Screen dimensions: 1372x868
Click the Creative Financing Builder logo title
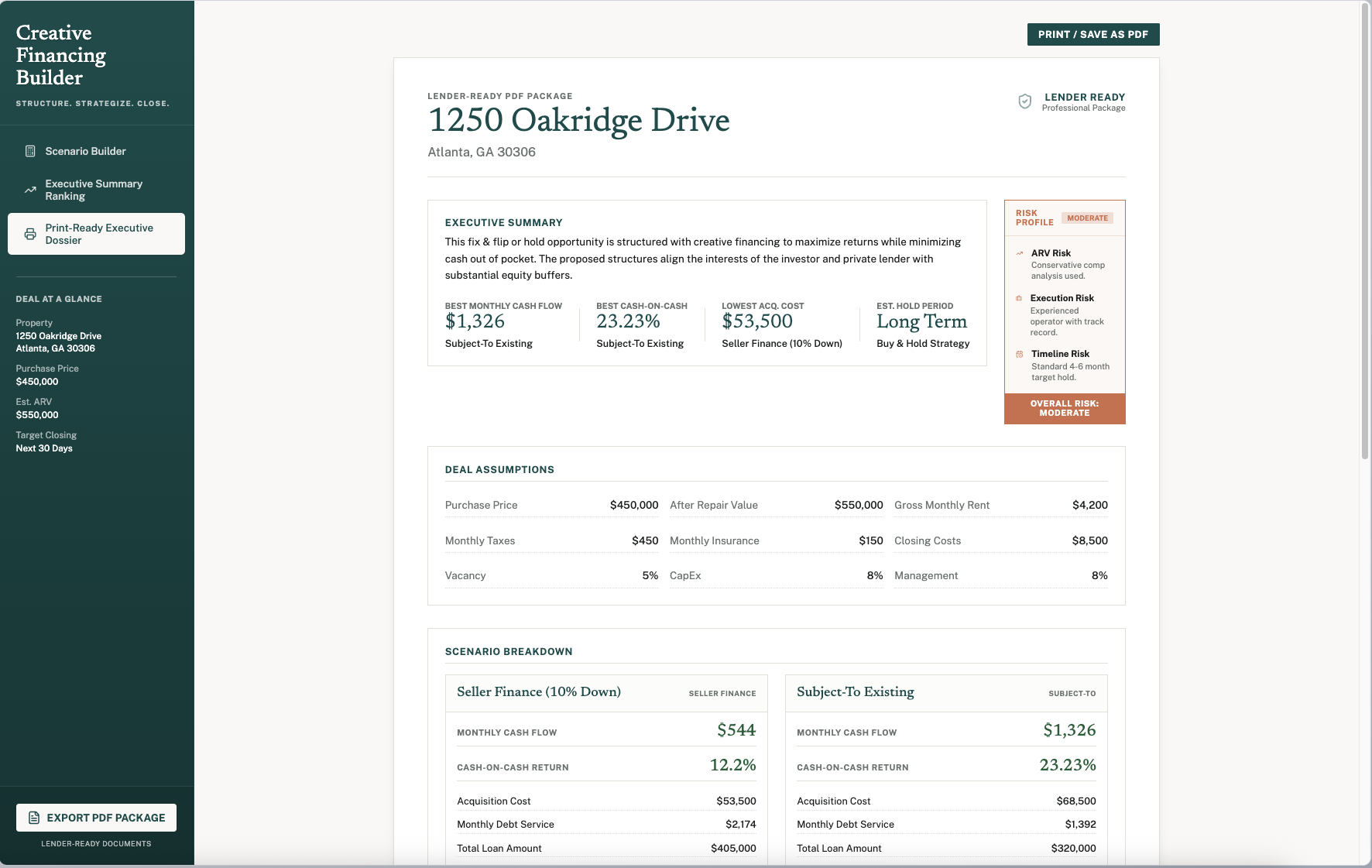point(61,55)
